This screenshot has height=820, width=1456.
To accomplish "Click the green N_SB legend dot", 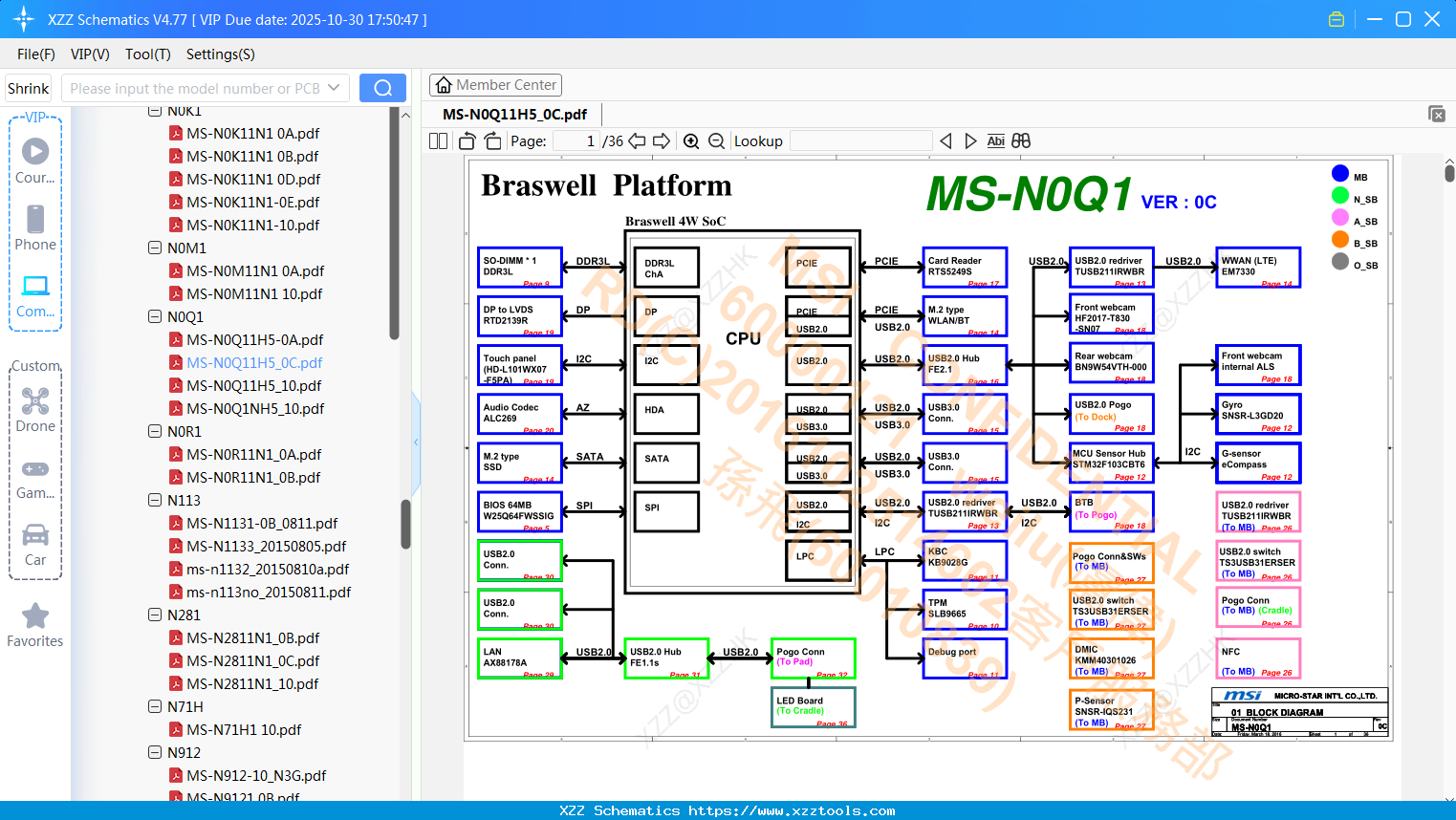I will click(x=1340, y=196).
